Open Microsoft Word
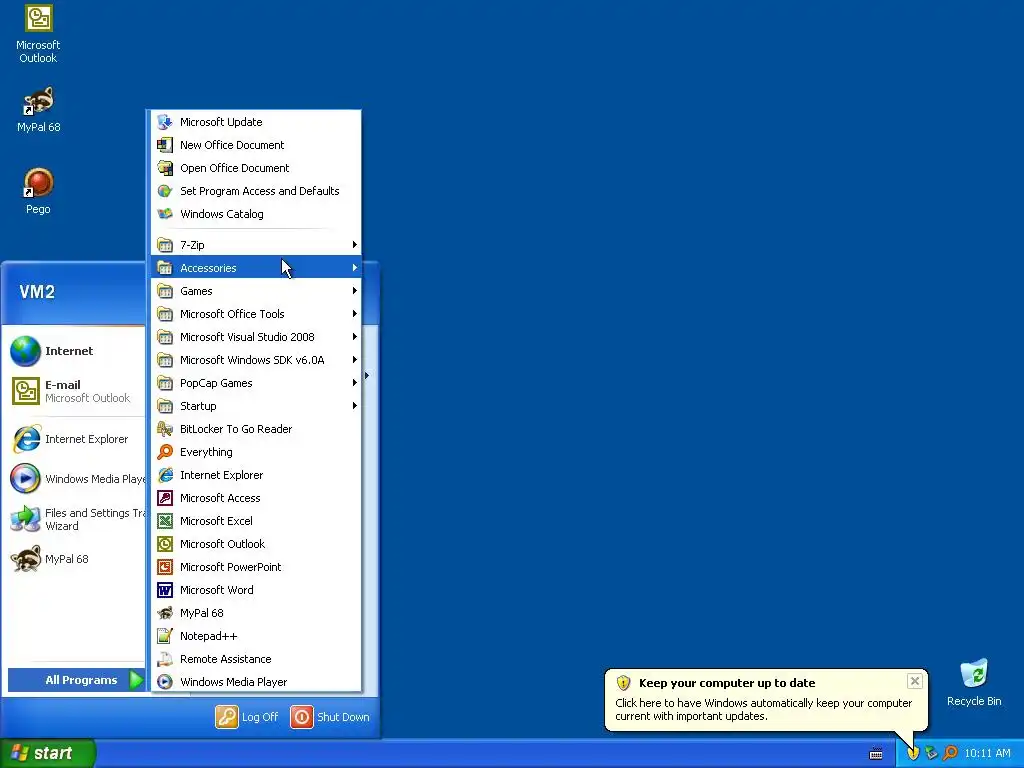This screenshot has width=1024, height=768. pyautogui.click(x=255, y=590)
